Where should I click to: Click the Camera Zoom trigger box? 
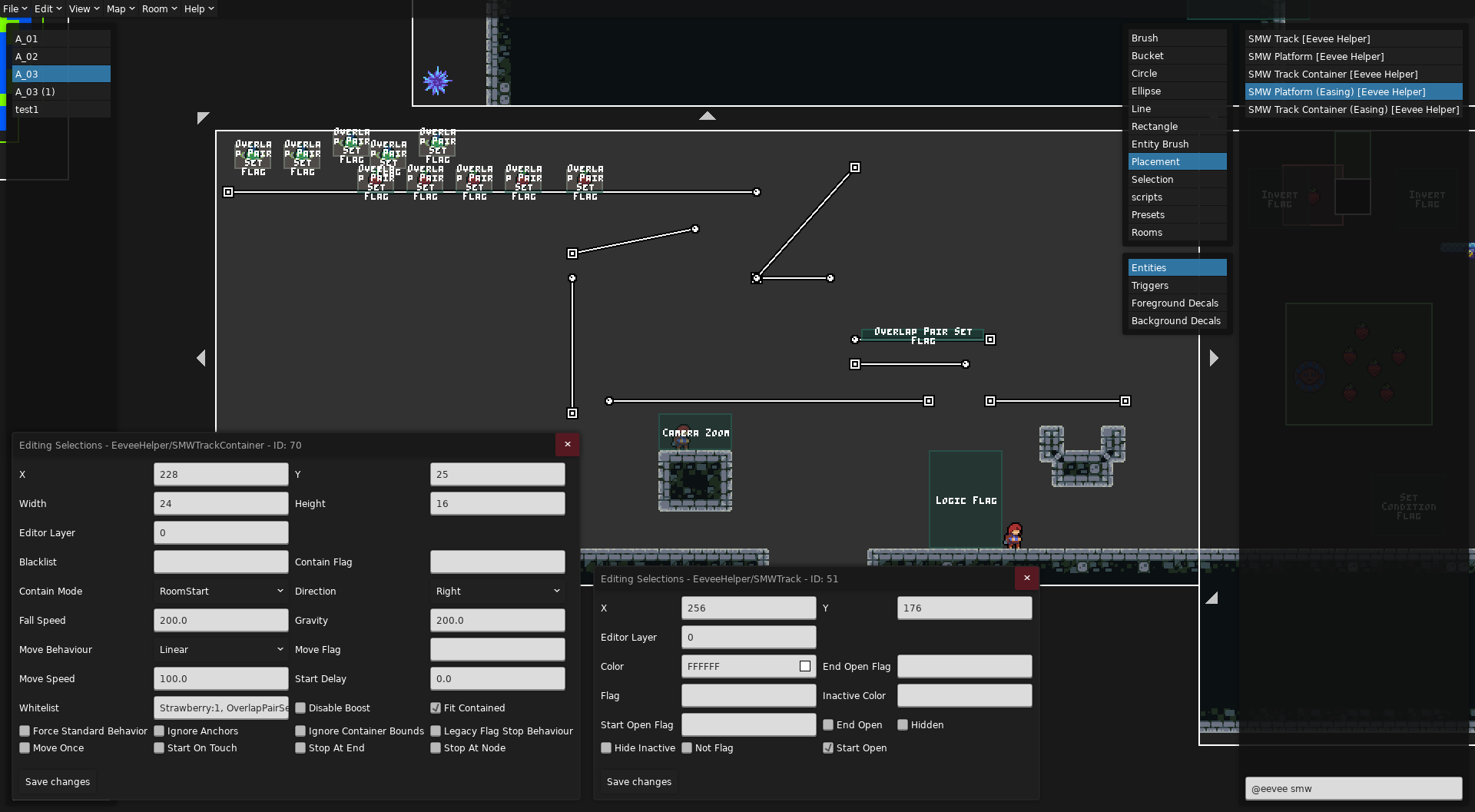point(695,433)
